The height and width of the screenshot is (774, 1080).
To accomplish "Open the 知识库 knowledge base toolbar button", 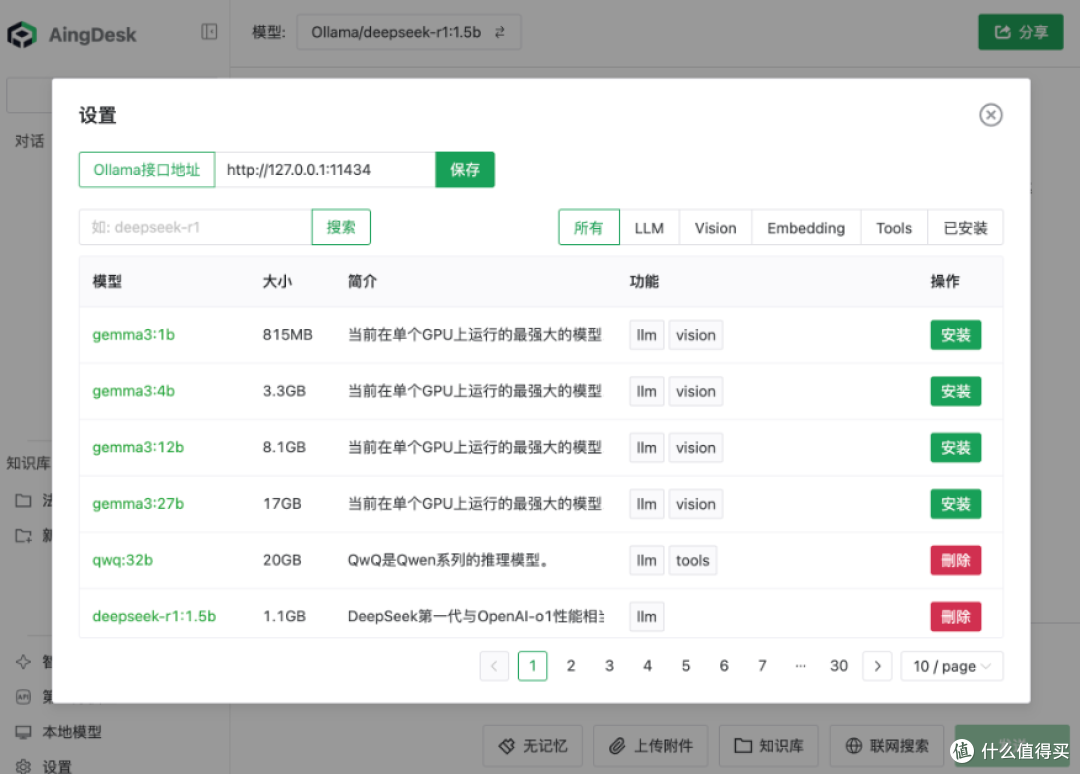I will coord(769,746).
